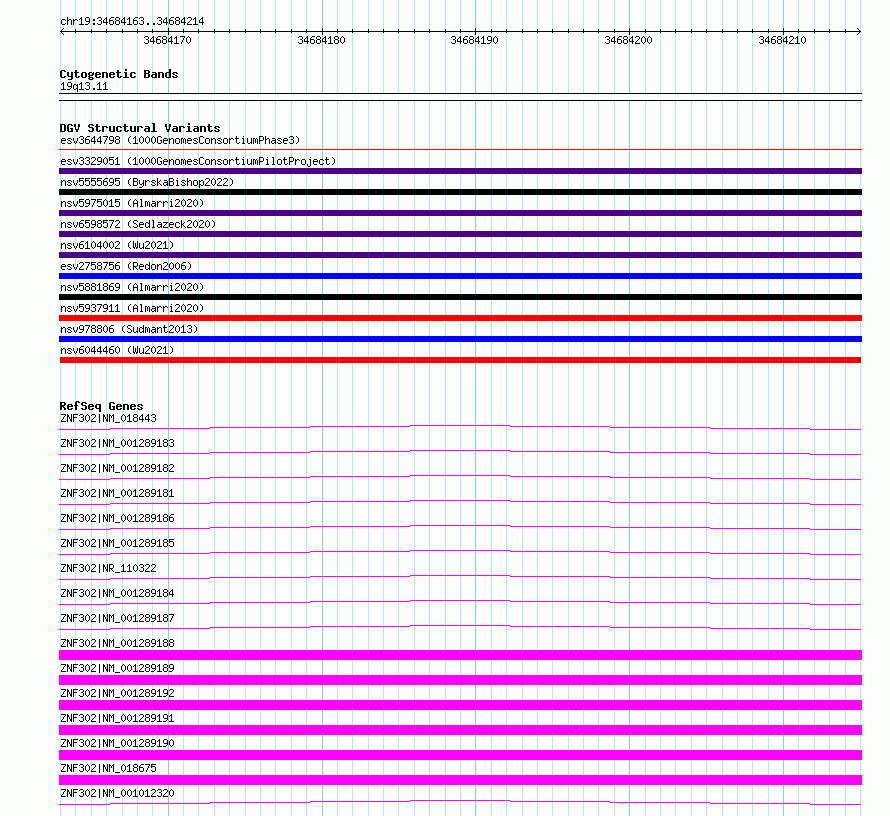
Task: Click the blue bar under nsv978806
Action: 460,339
